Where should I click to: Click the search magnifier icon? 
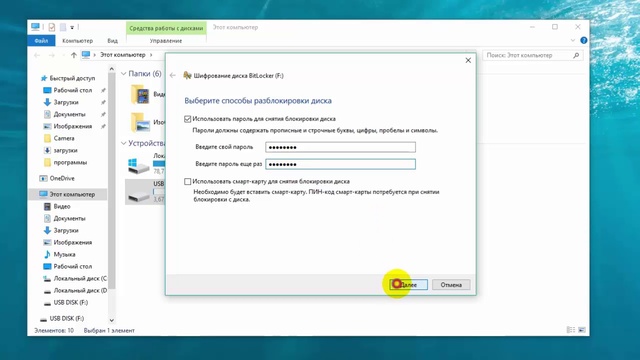[x=576, y=55]
